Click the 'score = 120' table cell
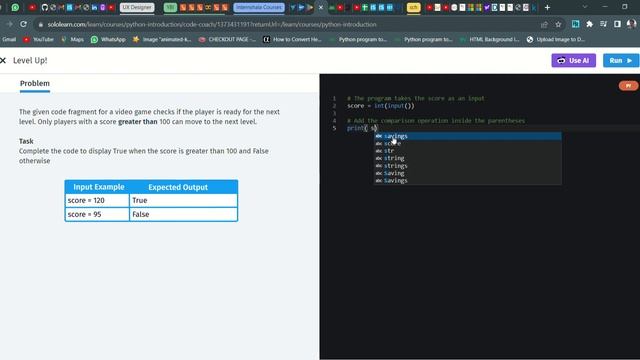This screenshot has height=360, width=640. tap(97, 200)
